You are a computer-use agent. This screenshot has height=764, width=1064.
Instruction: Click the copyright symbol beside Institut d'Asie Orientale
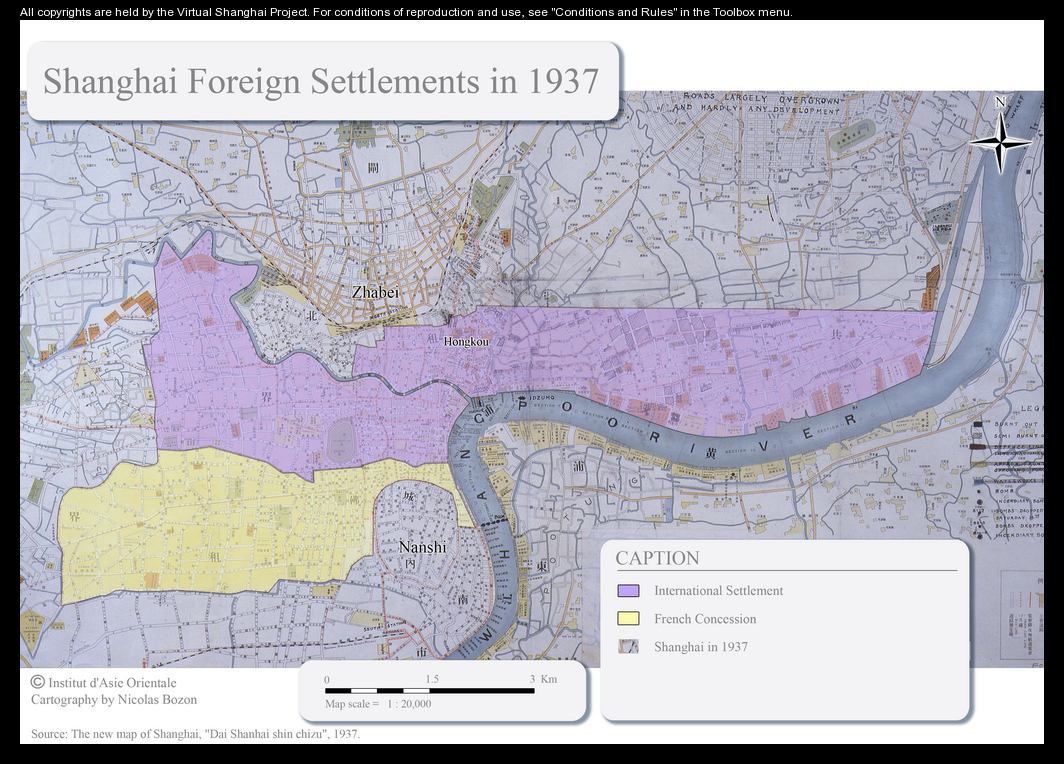pos(38,681)
